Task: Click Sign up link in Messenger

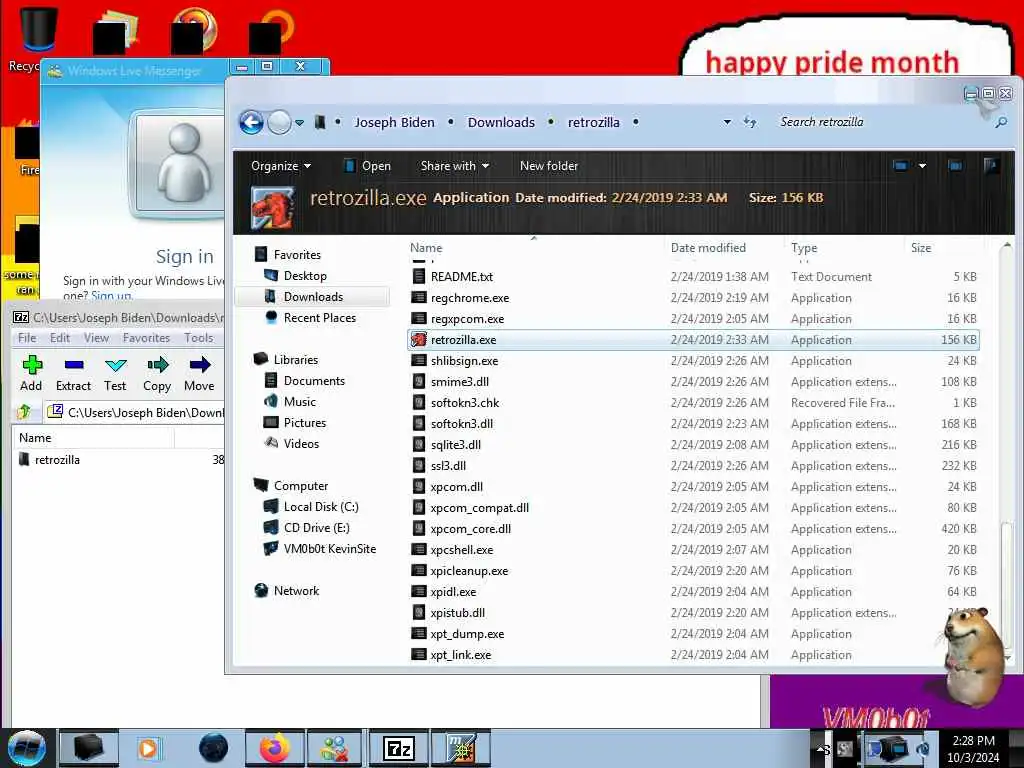Action: (x=111, y=296)
